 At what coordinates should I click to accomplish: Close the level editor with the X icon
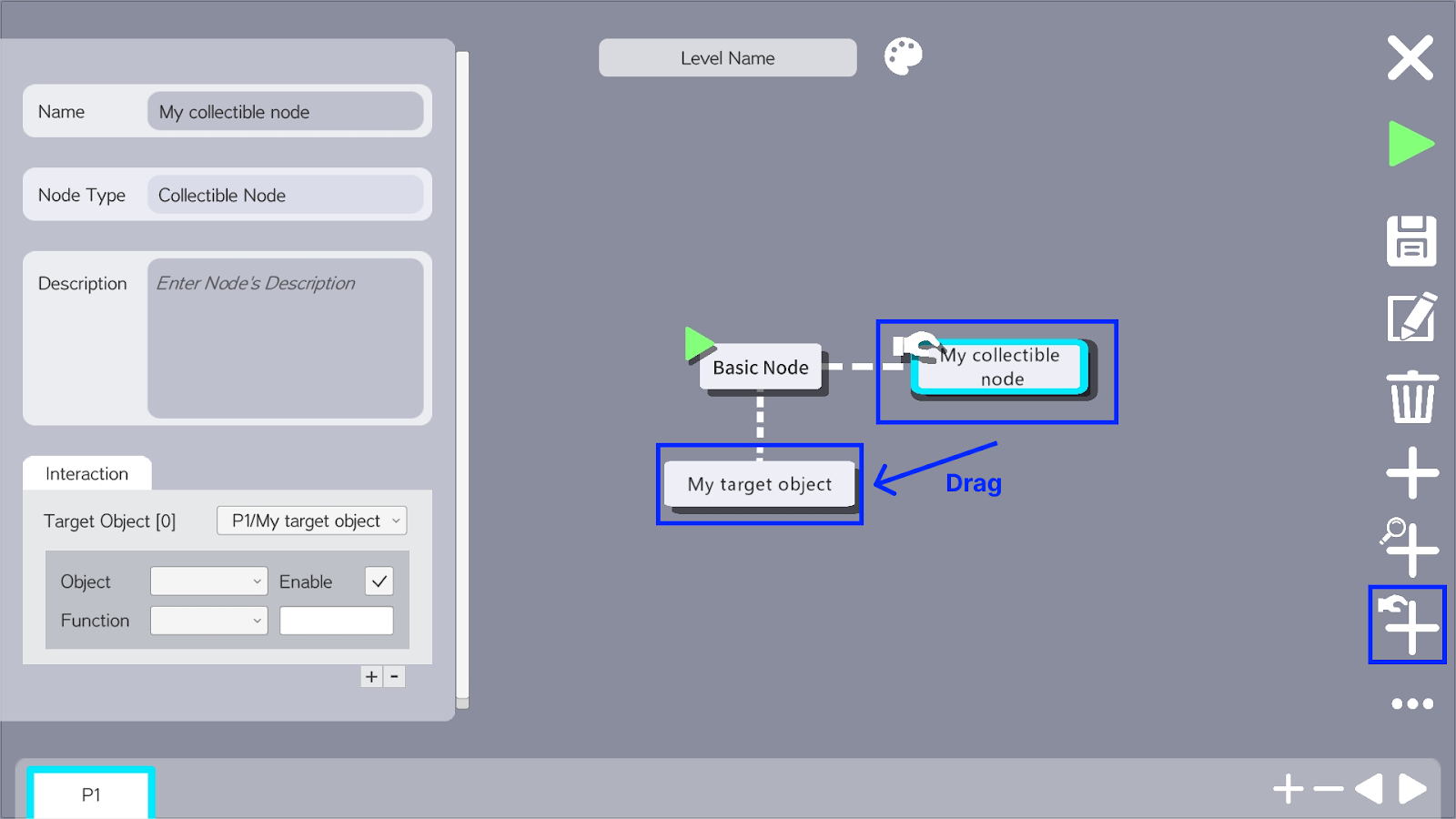click(1410, 58)
